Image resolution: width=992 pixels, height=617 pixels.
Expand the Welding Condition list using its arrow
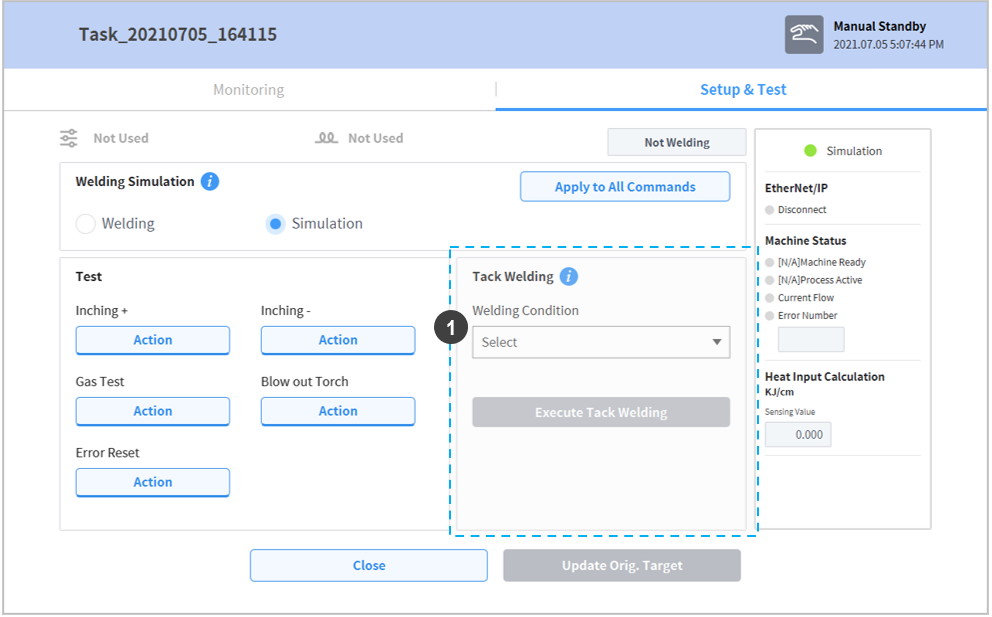(x=716, y=342)
